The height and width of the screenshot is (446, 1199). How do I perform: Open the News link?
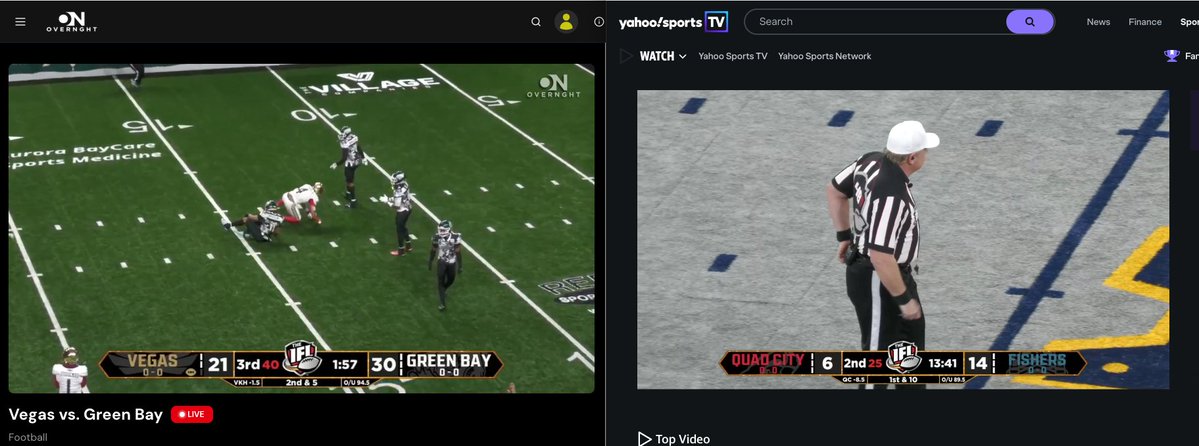pyautogui.click(x=1098, y=21)
